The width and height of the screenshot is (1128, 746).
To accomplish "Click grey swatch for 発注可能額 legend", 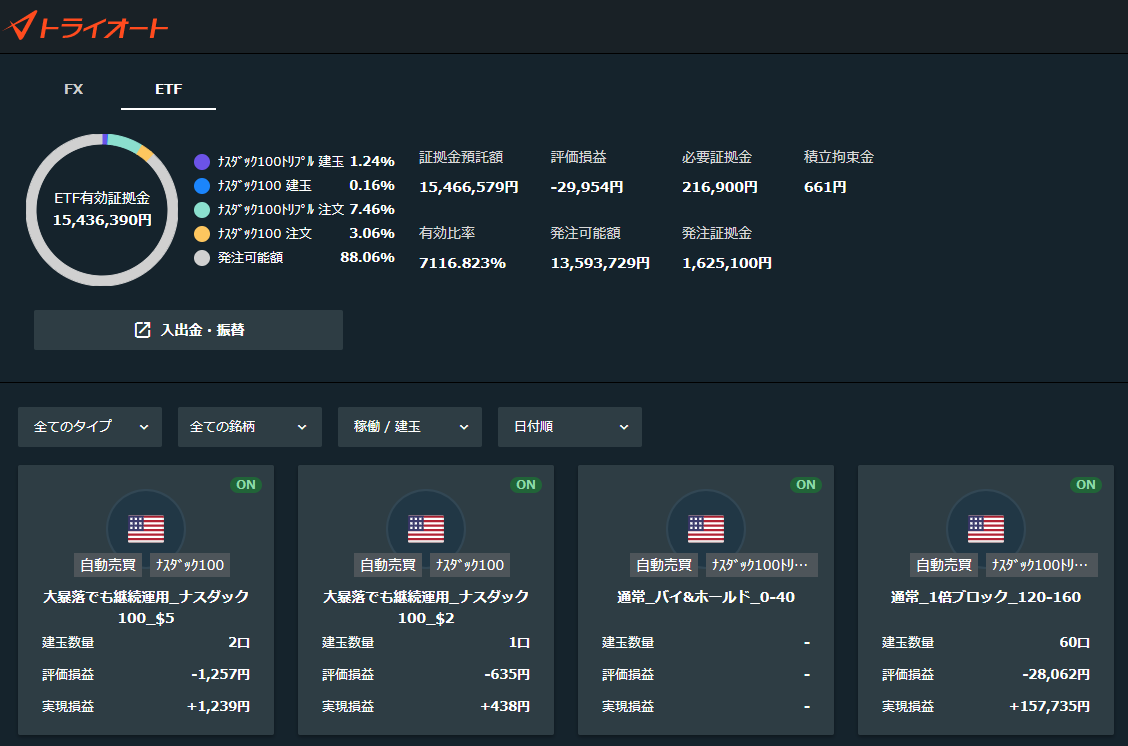I will (x=202, y=258).
